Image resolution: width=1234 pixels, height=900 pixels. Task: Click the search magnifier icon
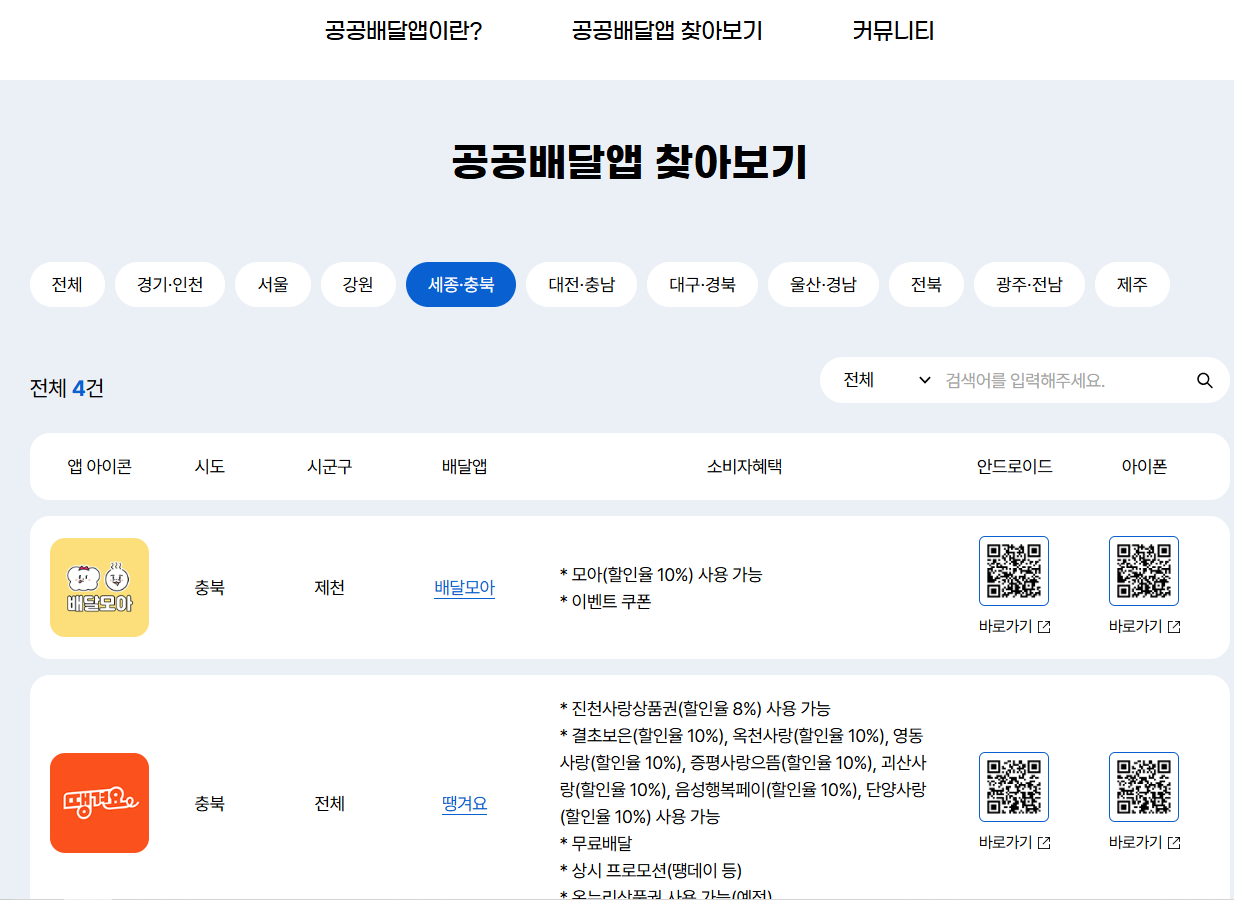click(1204, 380)
